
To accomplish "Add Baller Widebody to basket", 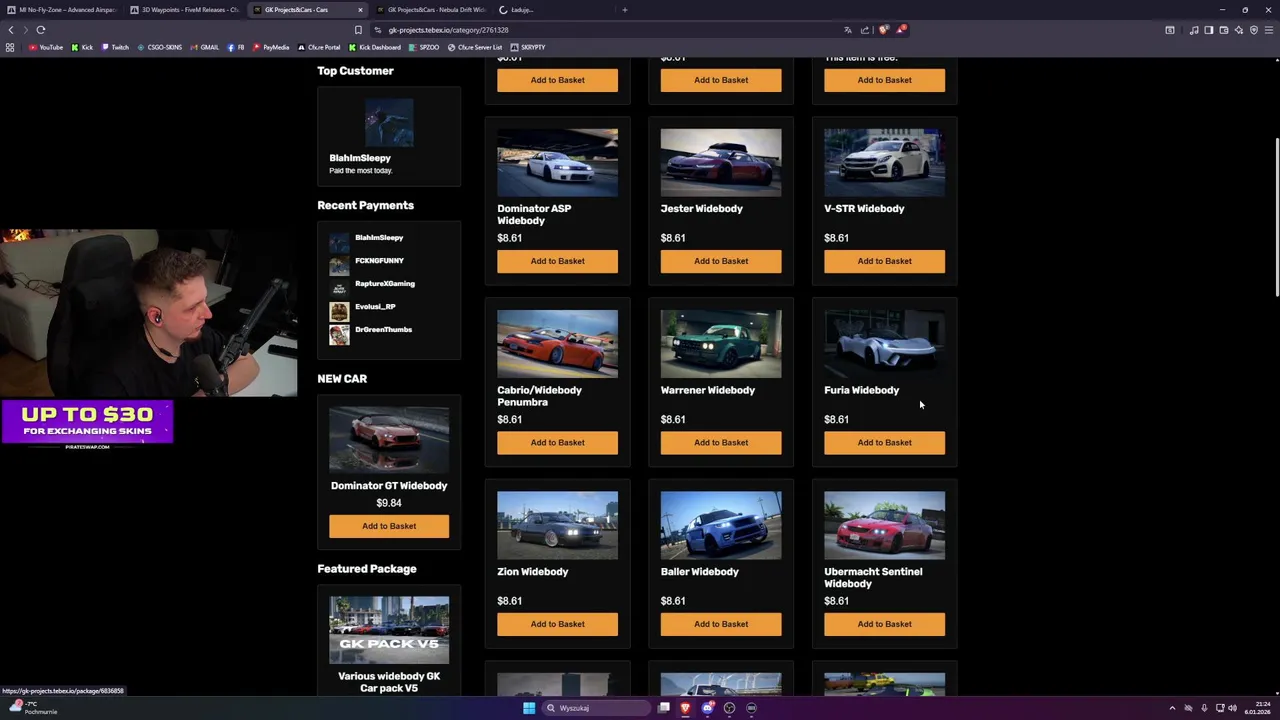I will pos(721,624).
